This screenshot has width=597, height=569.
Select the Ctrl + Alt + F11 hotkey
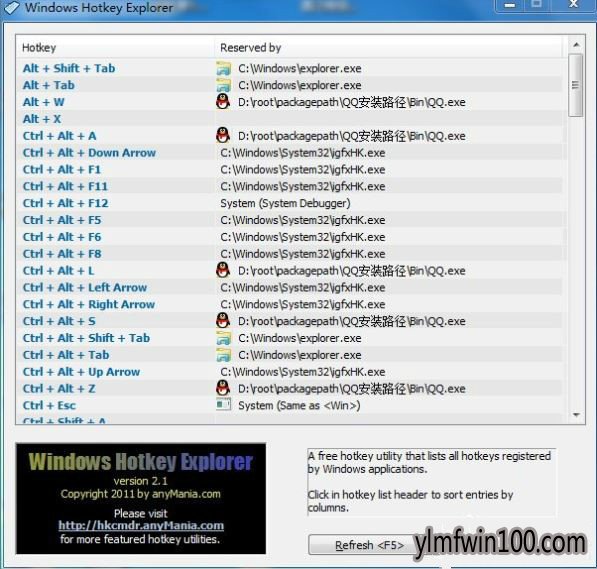coord(65,186)
